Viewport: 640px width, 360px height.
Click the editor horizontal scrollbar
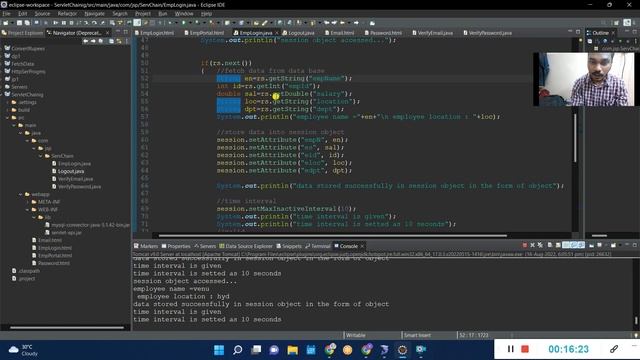click(x=333, y=236)
